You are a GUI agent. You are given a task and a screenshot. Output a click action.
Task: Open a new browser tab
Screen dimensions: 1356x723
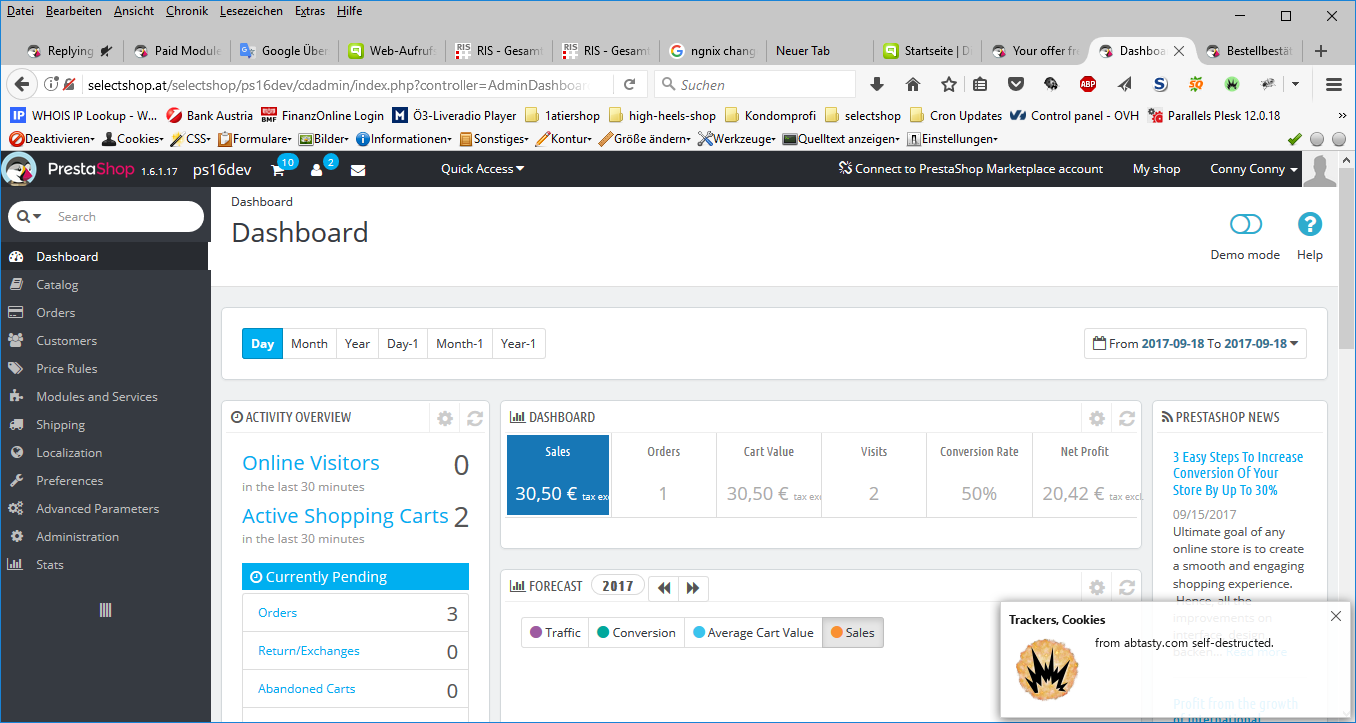pyautogui.click(x=1321, y=51)
